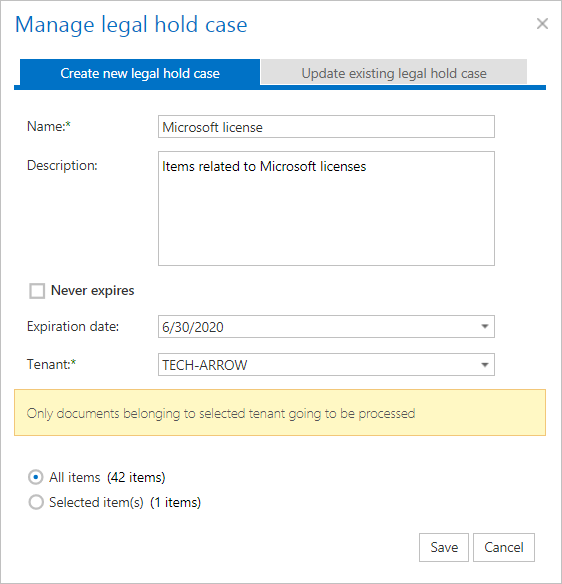The height and width of the screenshot is (584, 562).
Task: Click the Selected item(s) (1 items) label
Action: tap(125, 502)
